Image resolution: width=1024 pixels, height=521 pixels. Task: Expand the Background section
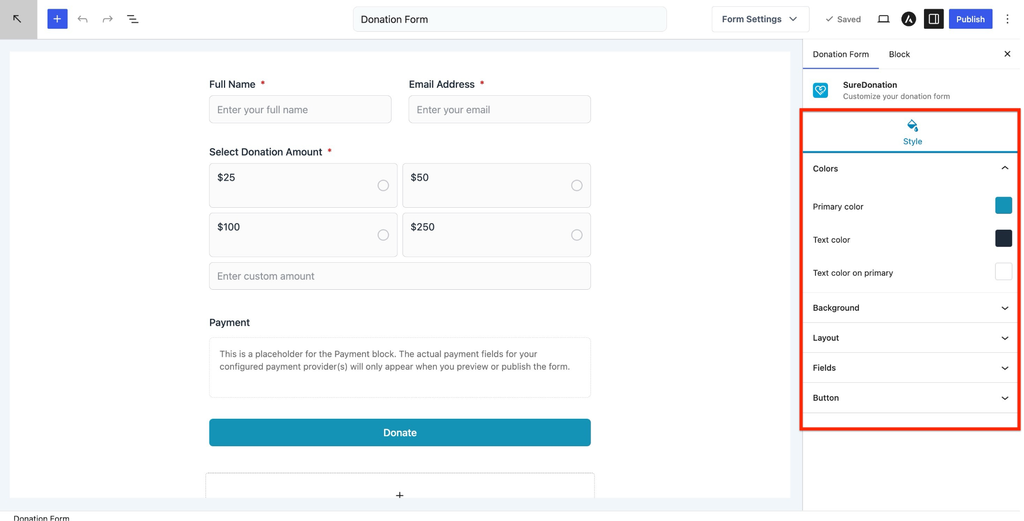tap(910, 308)
